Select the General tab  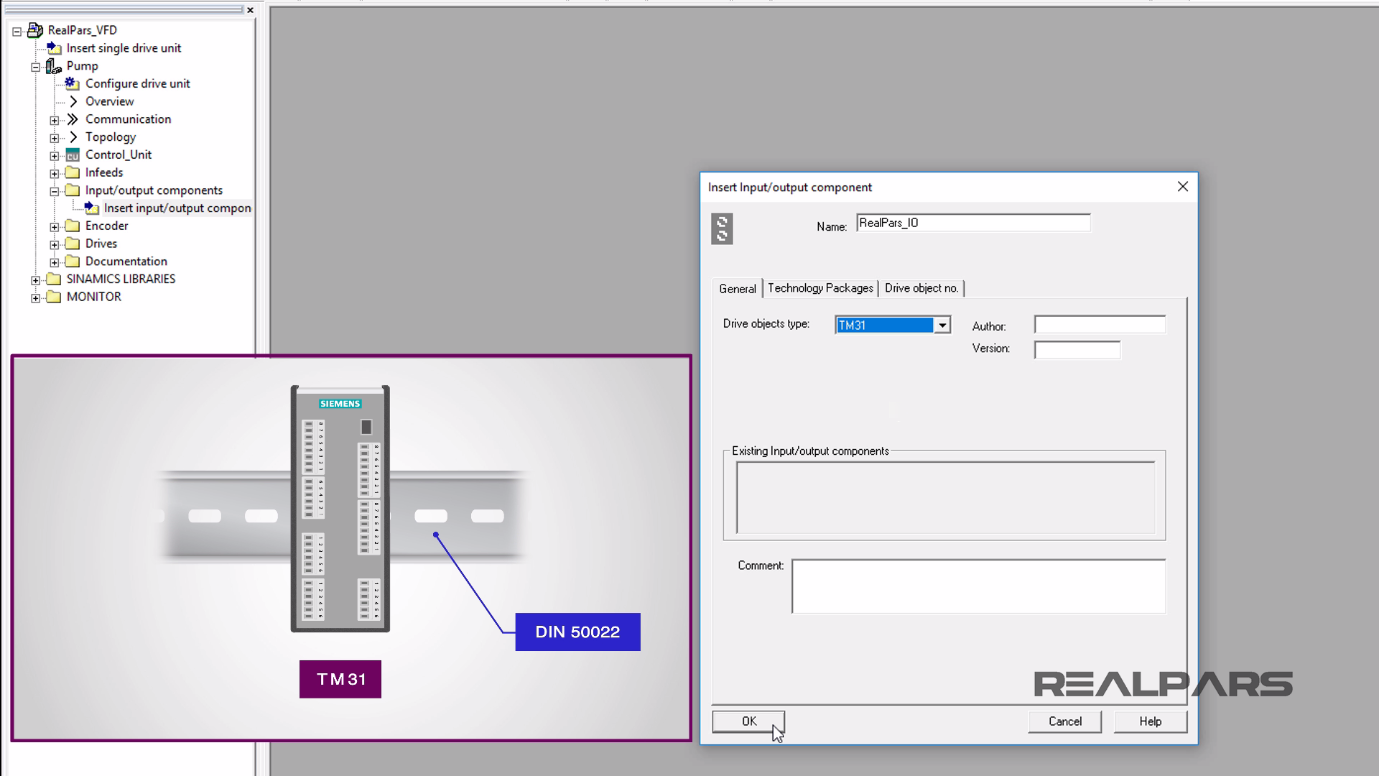click(736, 288)
